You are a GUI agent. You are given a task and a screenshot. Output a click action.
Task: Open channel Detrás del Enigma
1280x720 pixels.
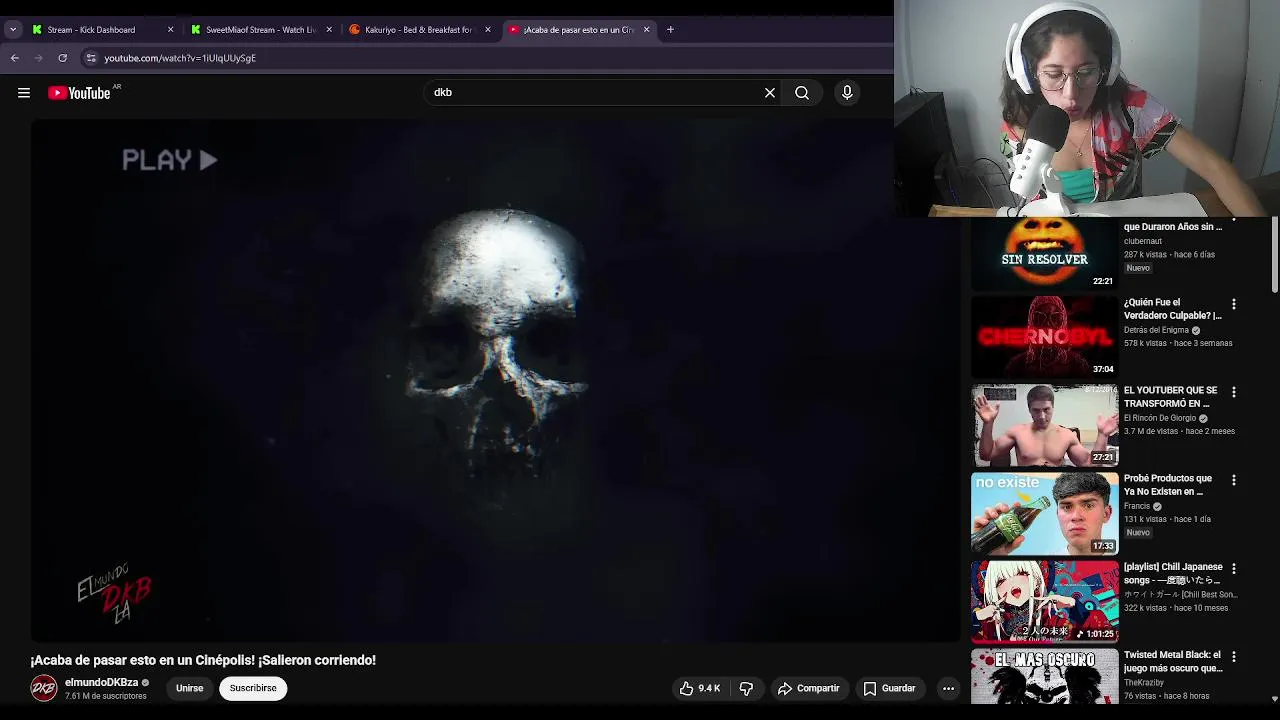coord(1156,330)
